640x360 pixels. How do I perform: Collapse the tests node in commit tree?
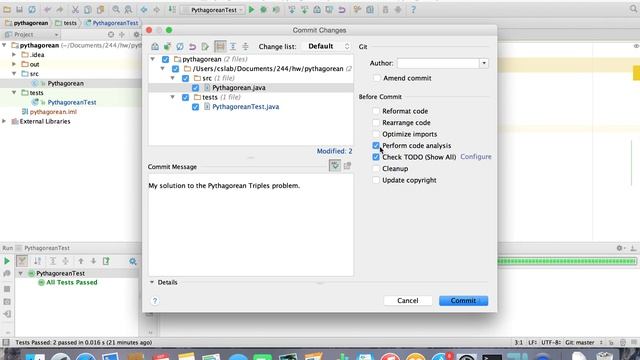pos(173,97)
